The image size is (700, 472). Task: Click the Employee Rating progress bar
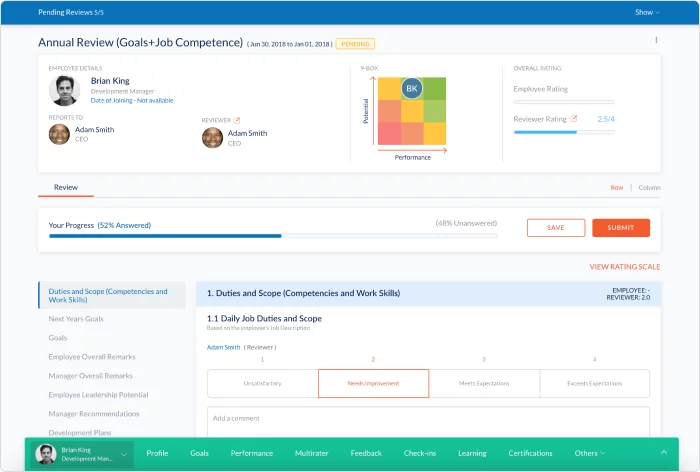(x=564, y=102)
